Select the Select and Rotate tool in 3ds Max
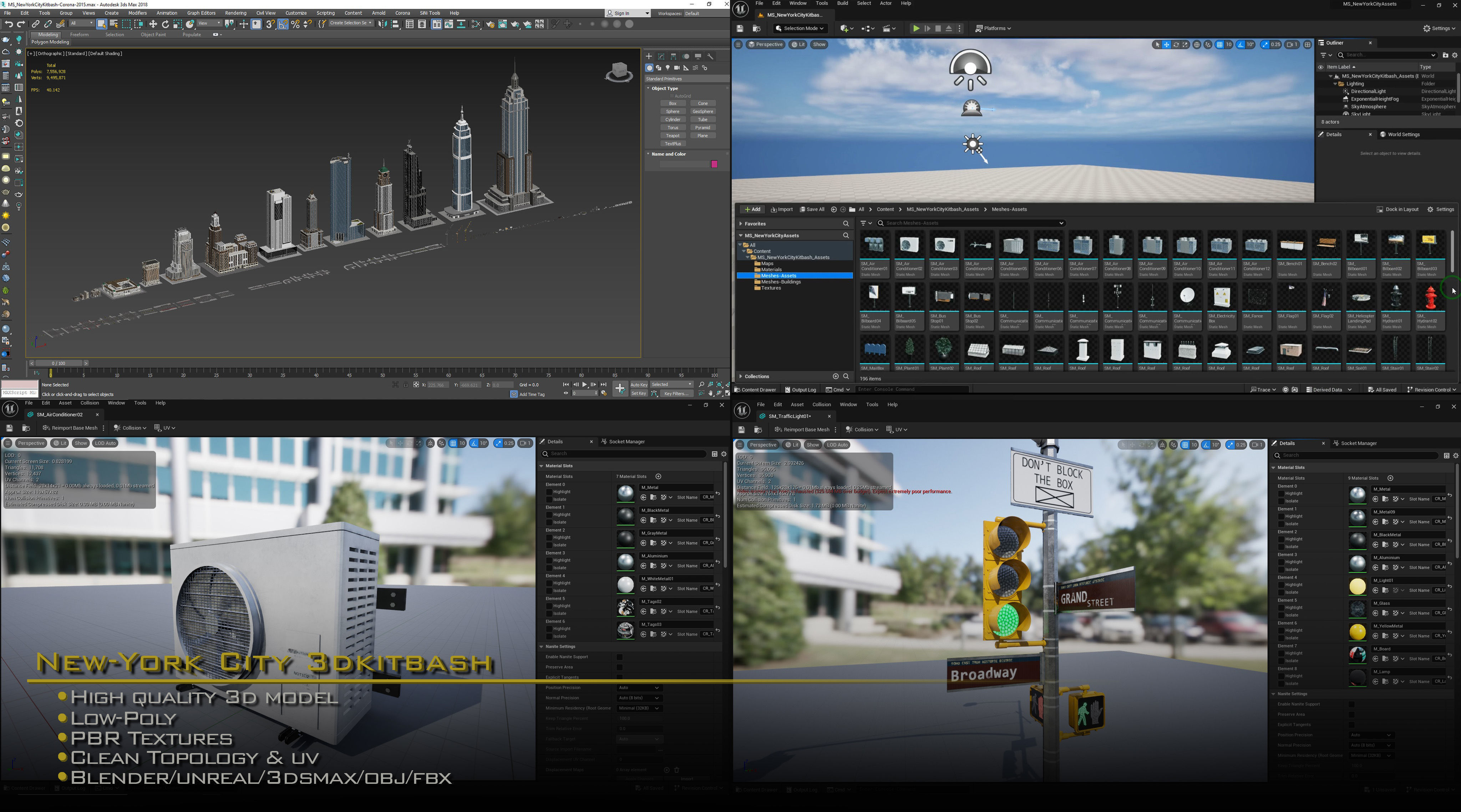1461x812 pixels. [166, 24]
